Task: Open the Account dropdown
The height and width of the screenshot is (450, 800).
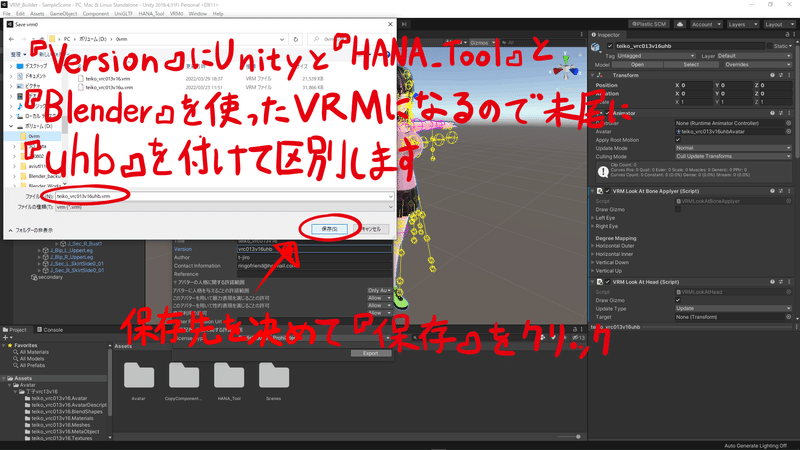Action: tap(706, 24)
